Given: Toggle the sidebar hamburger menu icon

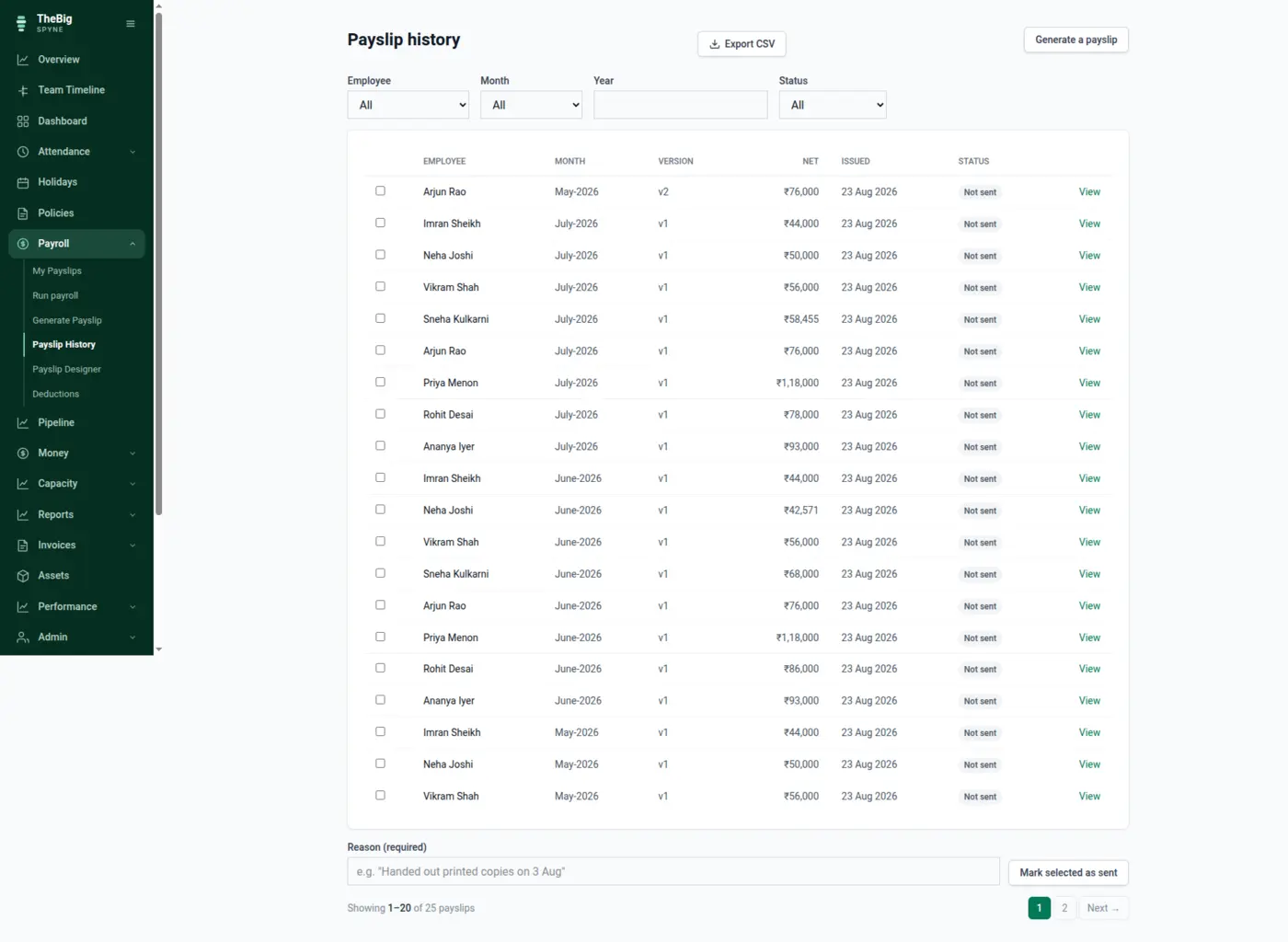Looking at the screenshot, I should click(x=131, y=24).
